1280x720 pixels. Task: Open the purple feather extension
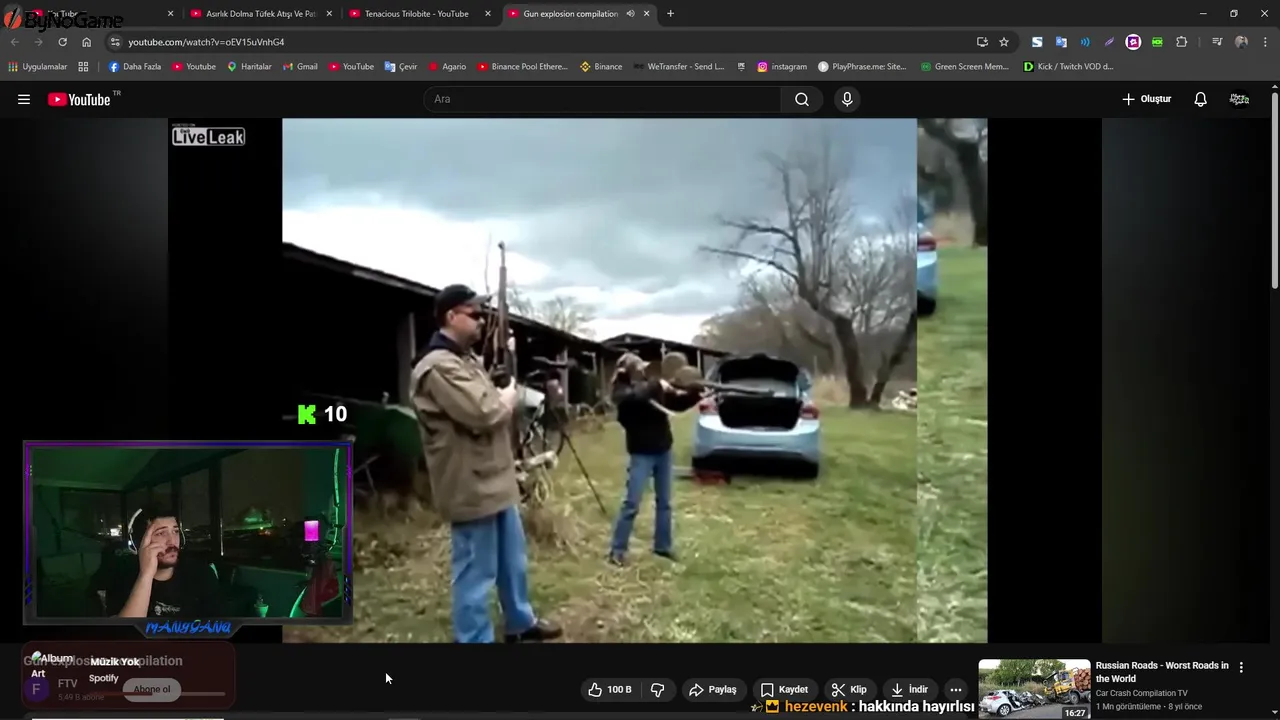click(1109, 42)
